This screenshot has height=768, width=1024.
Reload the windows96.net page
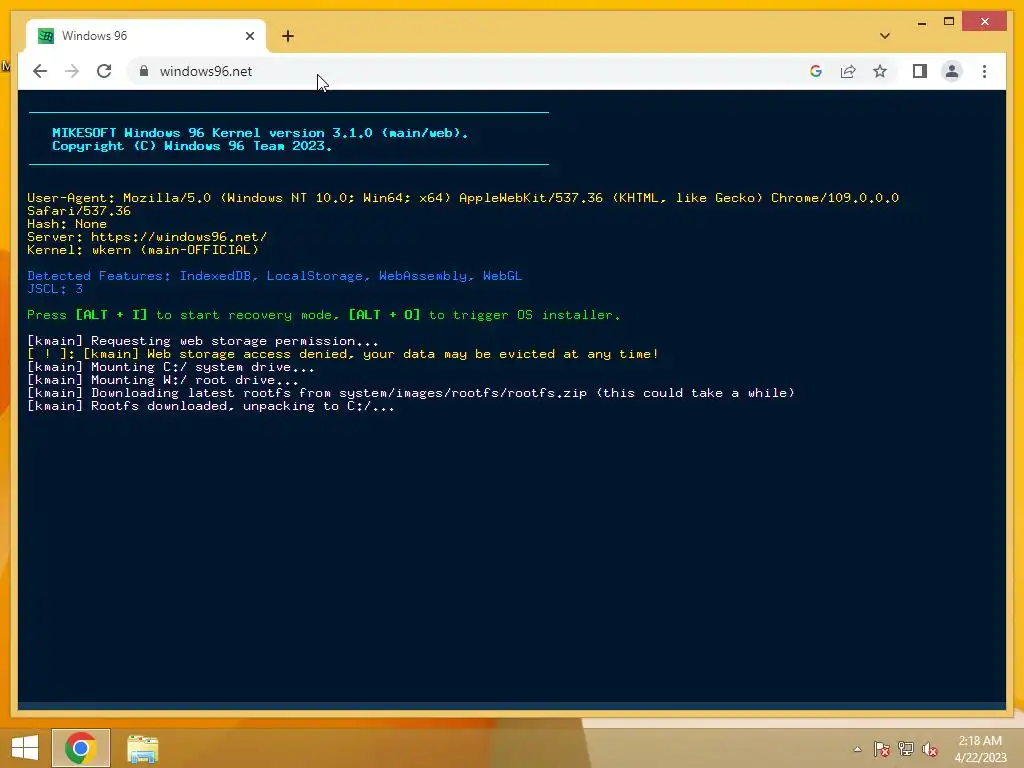coord(104,71)
